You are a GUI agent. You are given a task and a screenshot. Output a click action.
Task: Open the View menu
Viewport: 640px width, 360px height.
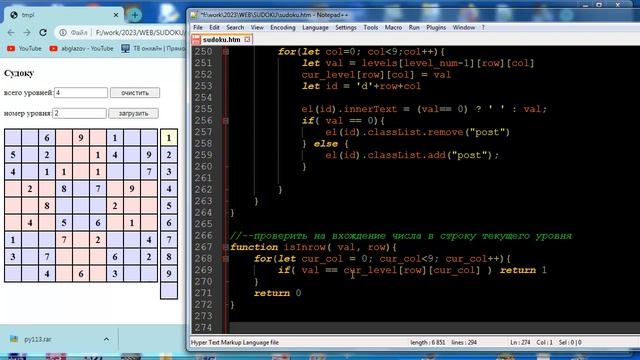tap(257, 27)
